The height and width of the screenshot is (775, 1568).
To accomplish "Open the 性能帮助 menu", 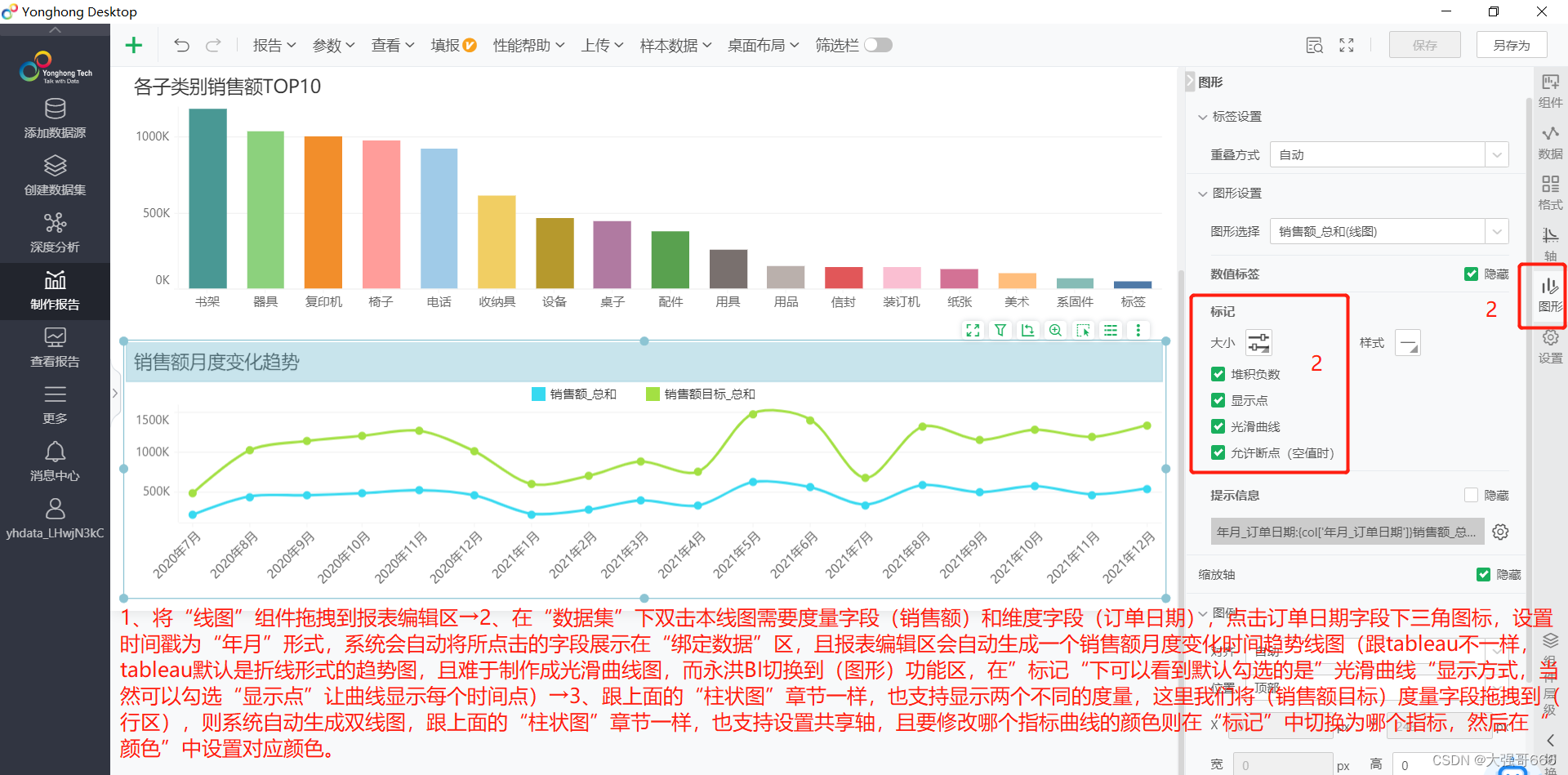I will [528, 45].
